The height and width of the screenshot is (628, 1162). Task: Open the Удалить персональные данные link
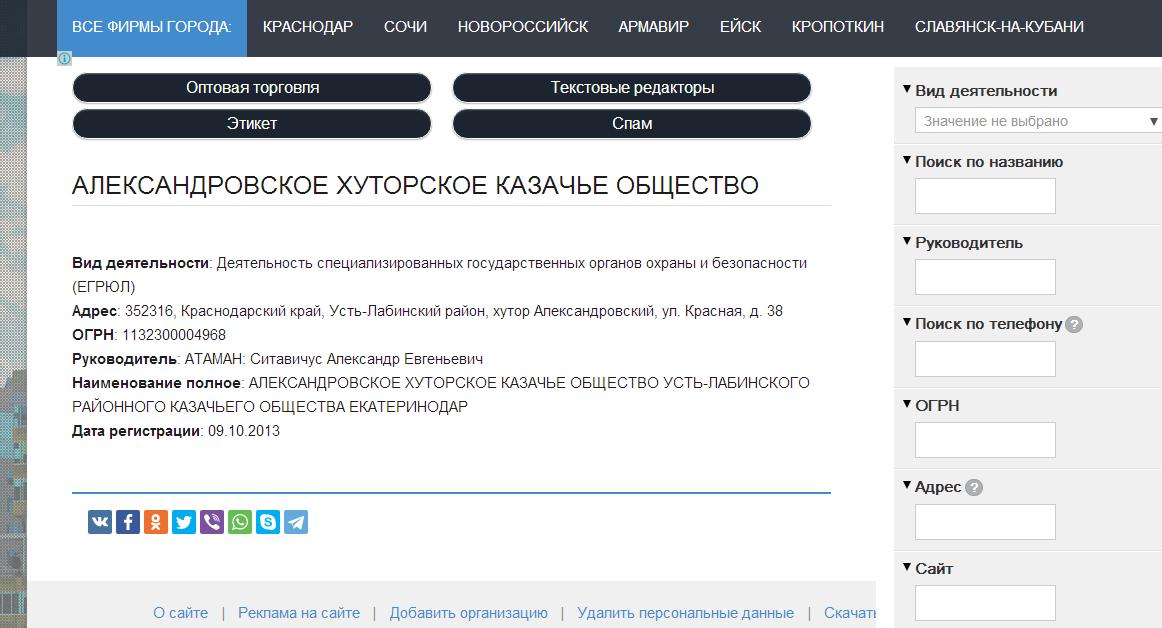click(685, 613)
